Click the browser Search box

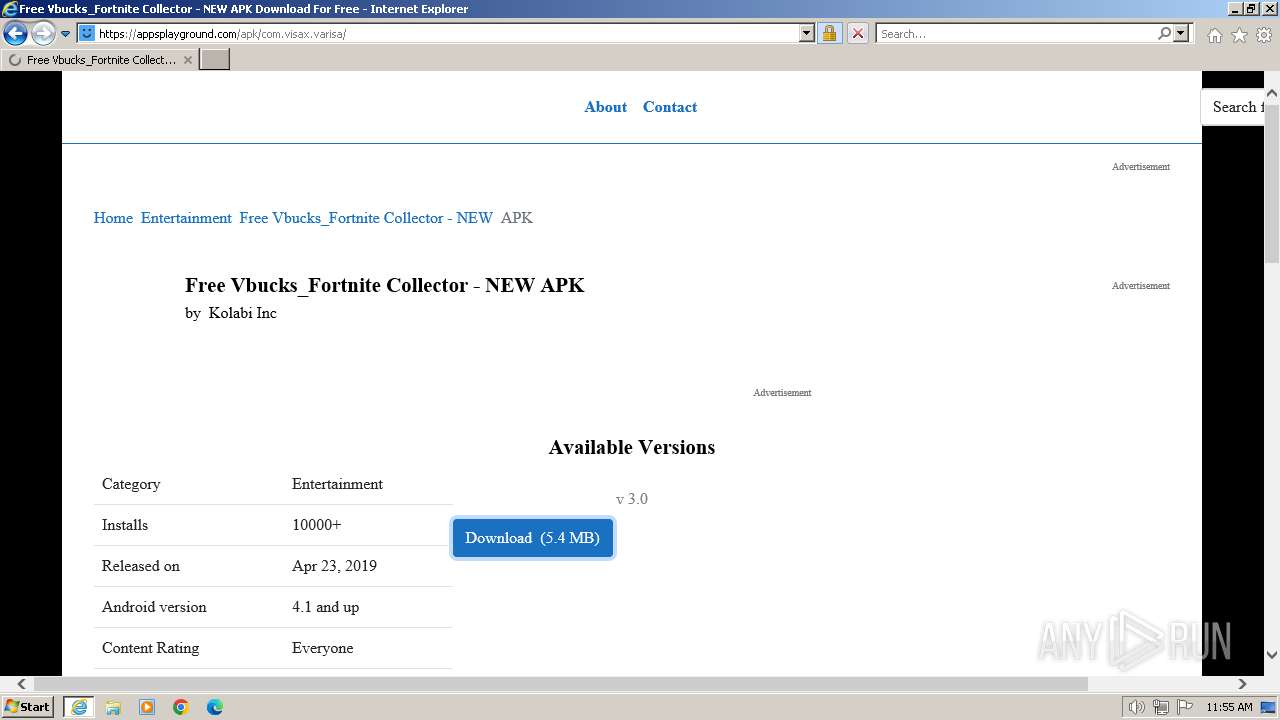(x=1016, y=33)
